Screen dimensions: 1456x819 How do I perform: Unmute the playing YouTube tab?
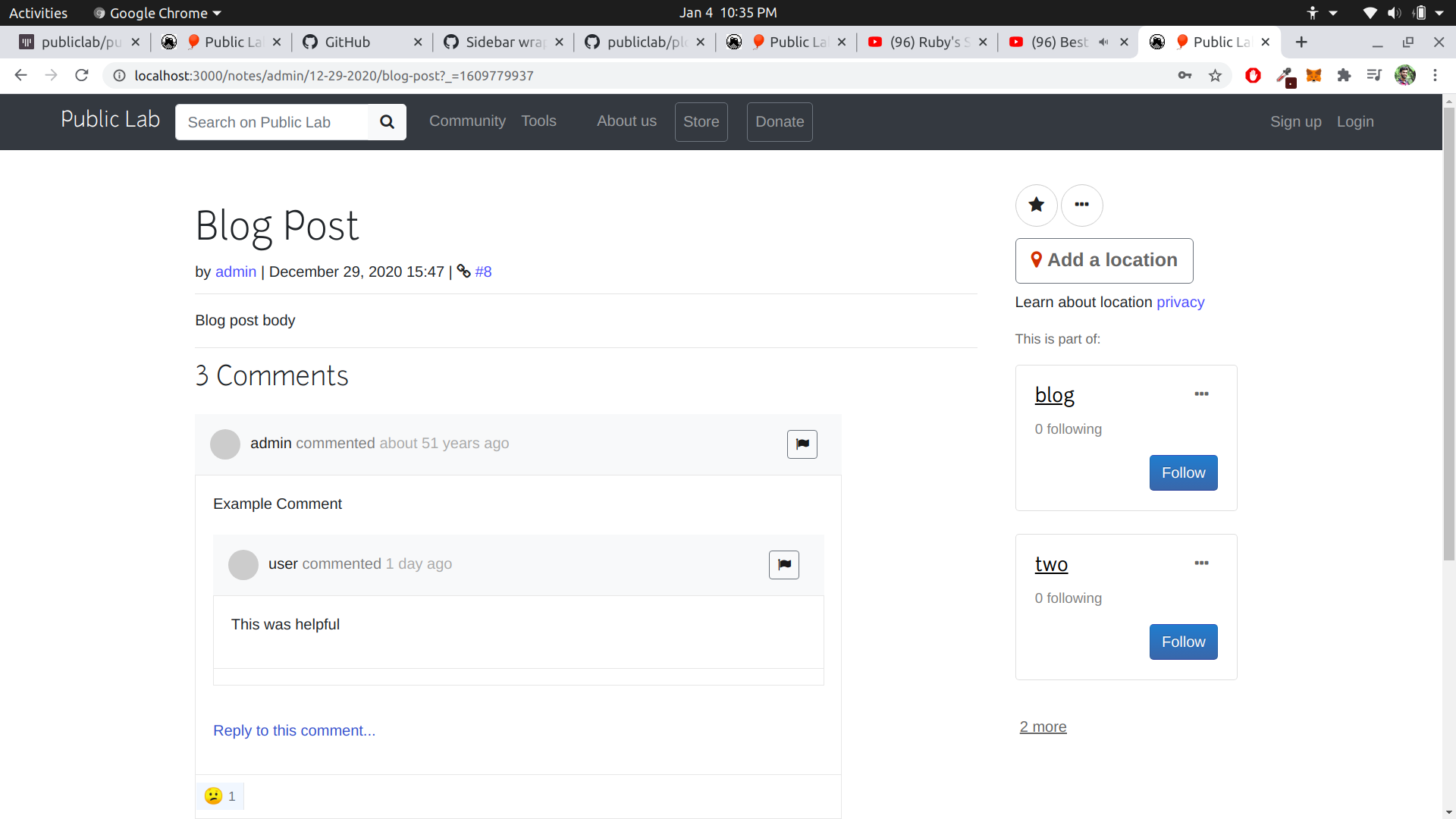coord(1104,42)
